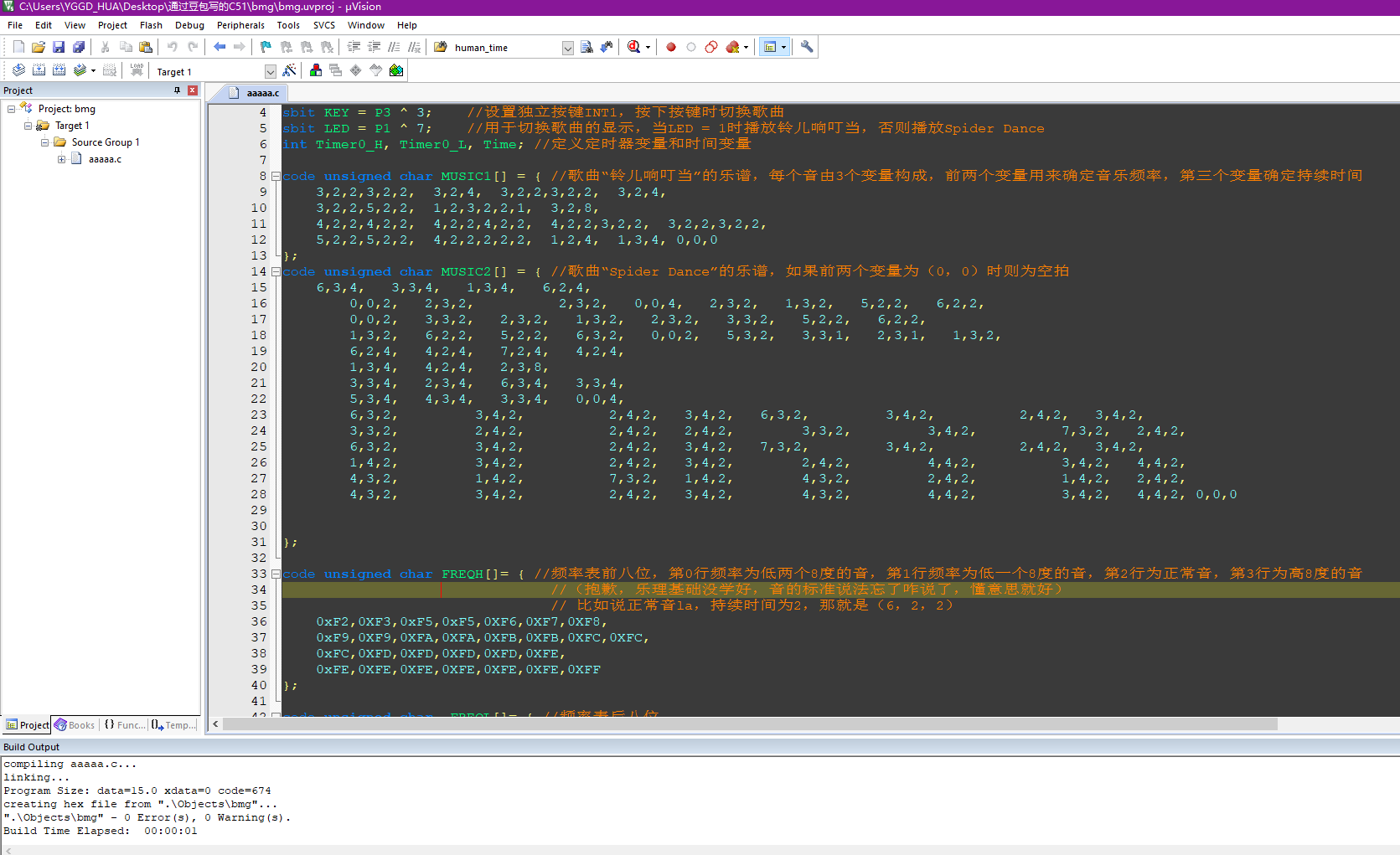The height and width of the screenshot is (855, 1400).
Task: Click the 'Build Time Elapsed' output line
Action: coord(101,831)
